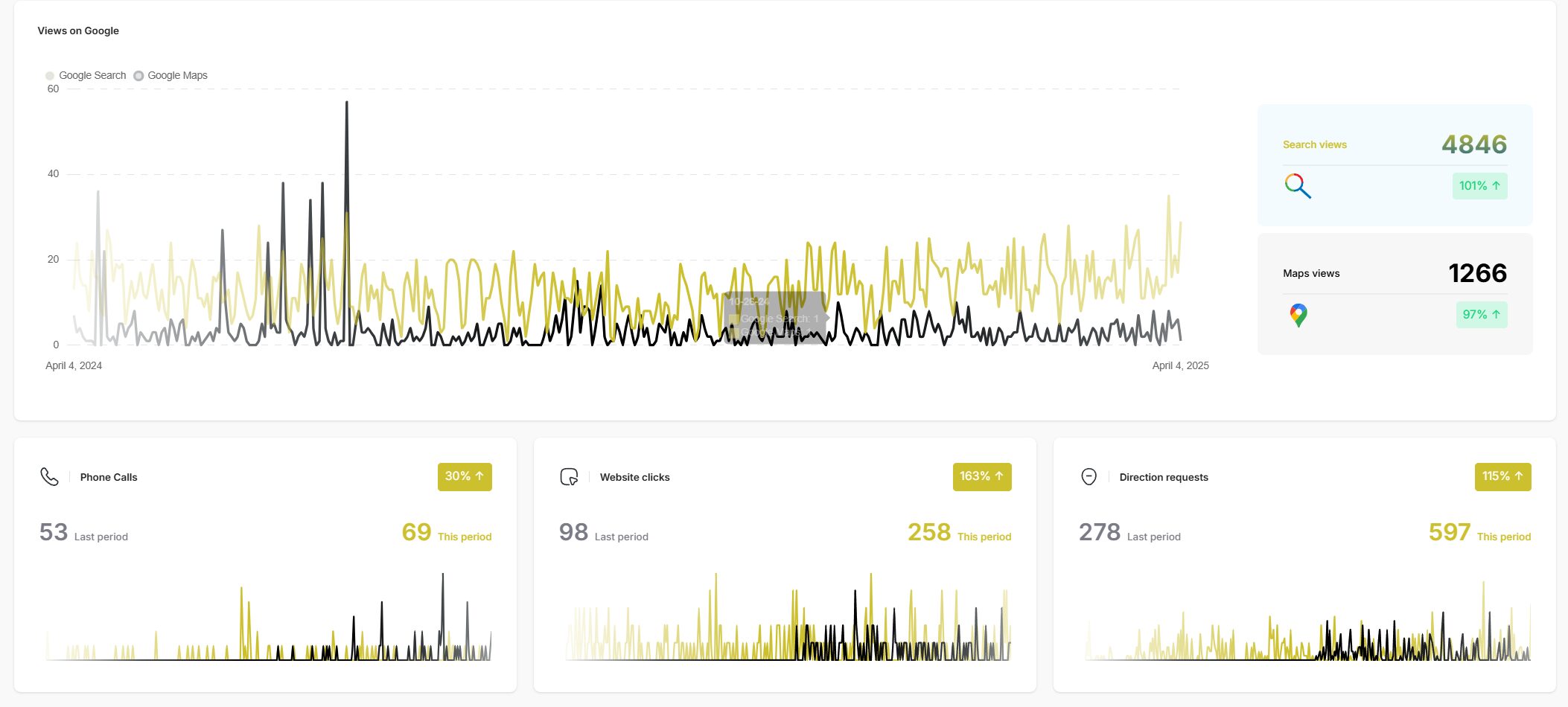Click the April 4, 2024 axis label
Viewport: 1568px width, 707px height.
tap(74, 365)
